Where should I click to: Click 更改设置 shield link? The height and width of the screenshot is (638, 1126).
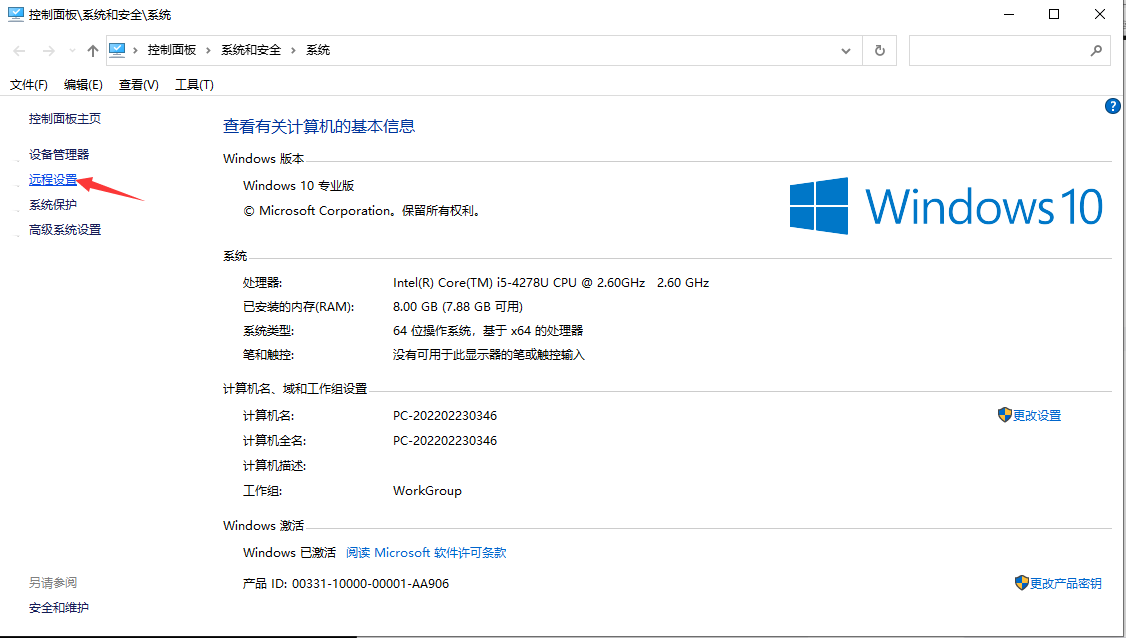pyautogui.click(x=1029, y=415)
